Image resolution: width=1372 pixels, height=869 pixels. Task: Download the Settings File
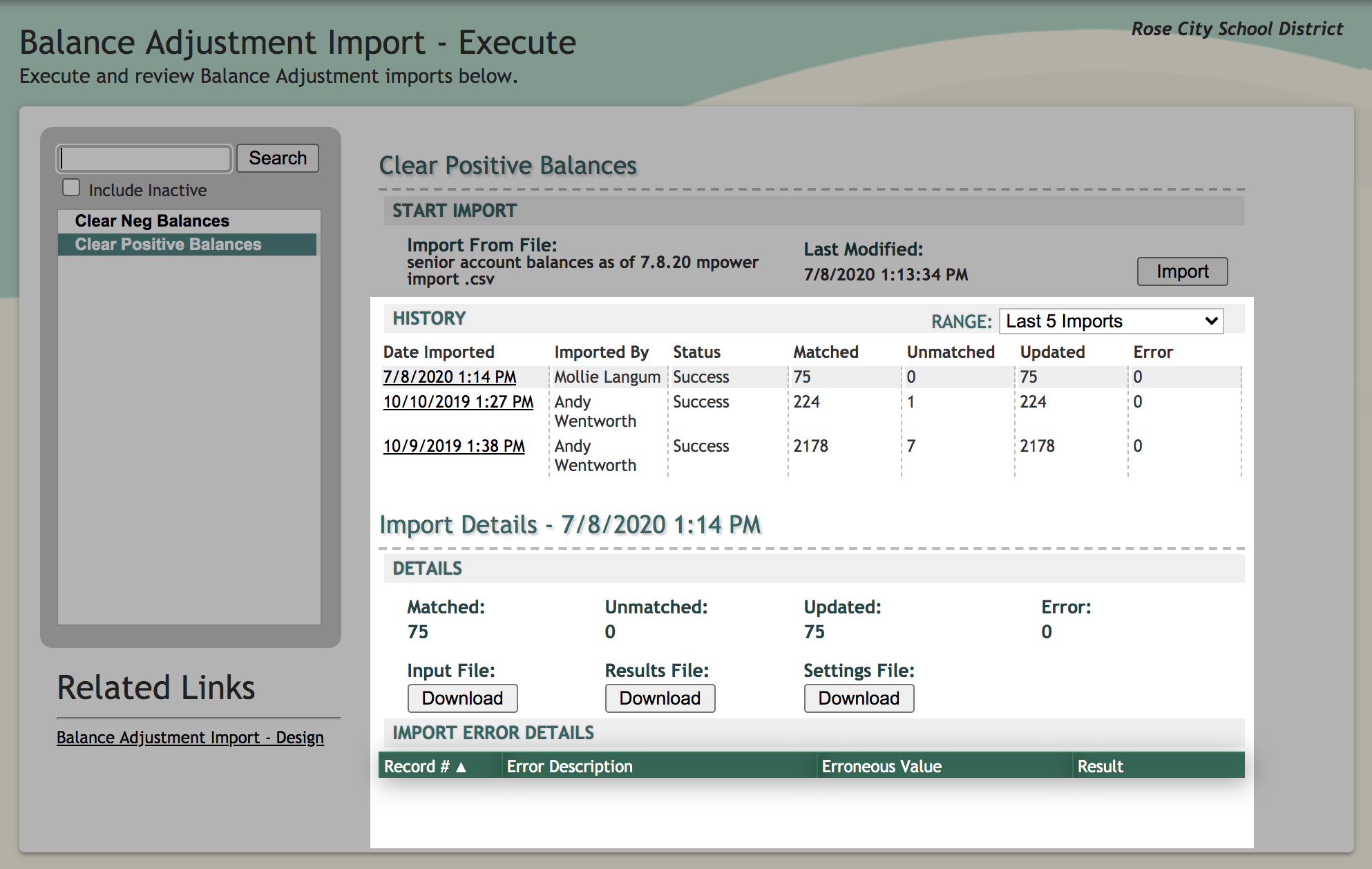tap(859, 698)
